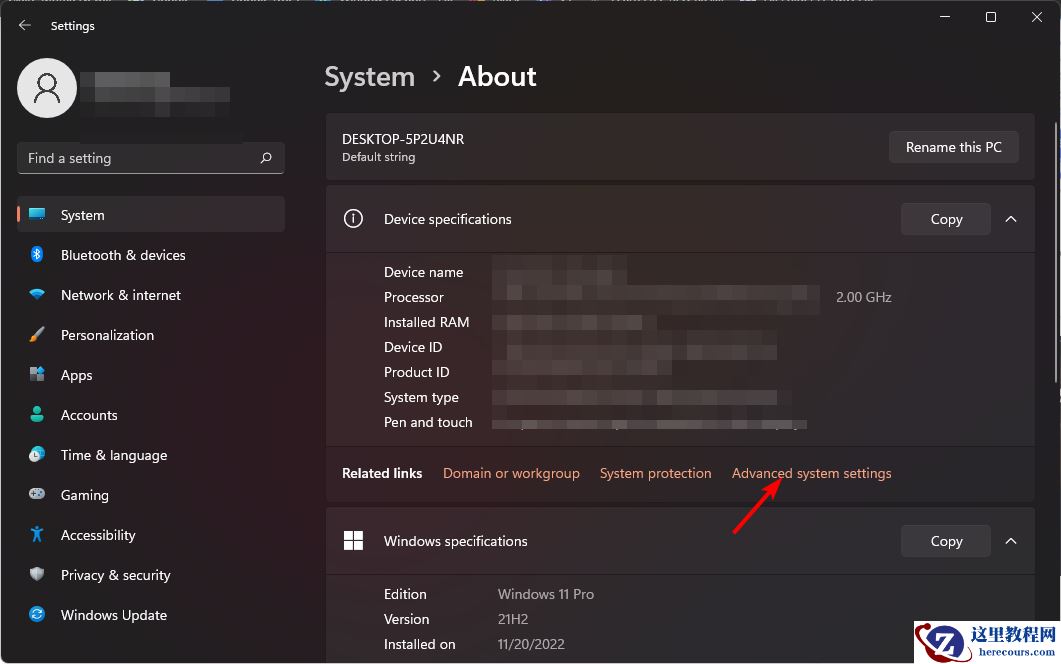Open Accessibility settings
The width and height of the screenshot is (1061, 664).
95,535
